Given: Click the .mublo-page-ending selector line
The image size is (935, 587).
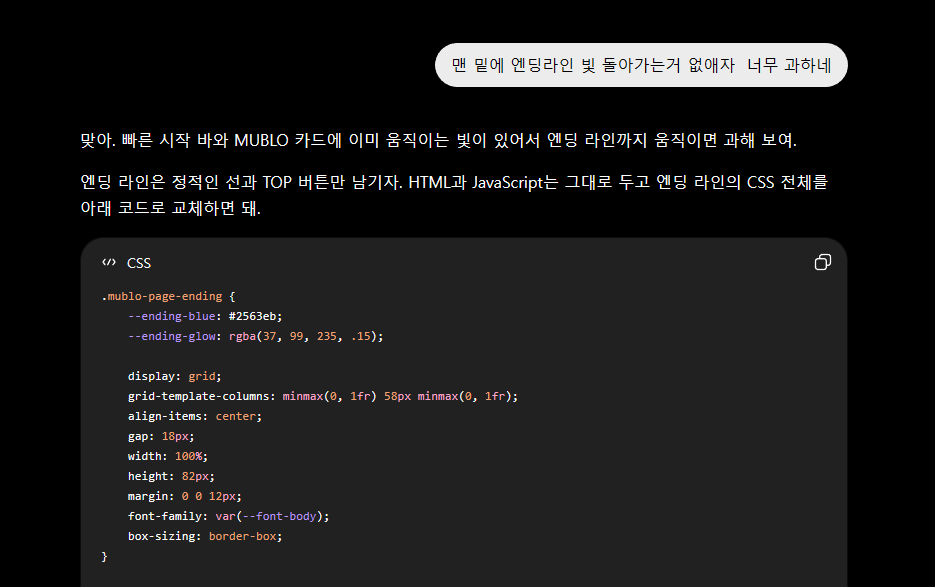Looking at the screenshot, I should [x=168, y=296].
